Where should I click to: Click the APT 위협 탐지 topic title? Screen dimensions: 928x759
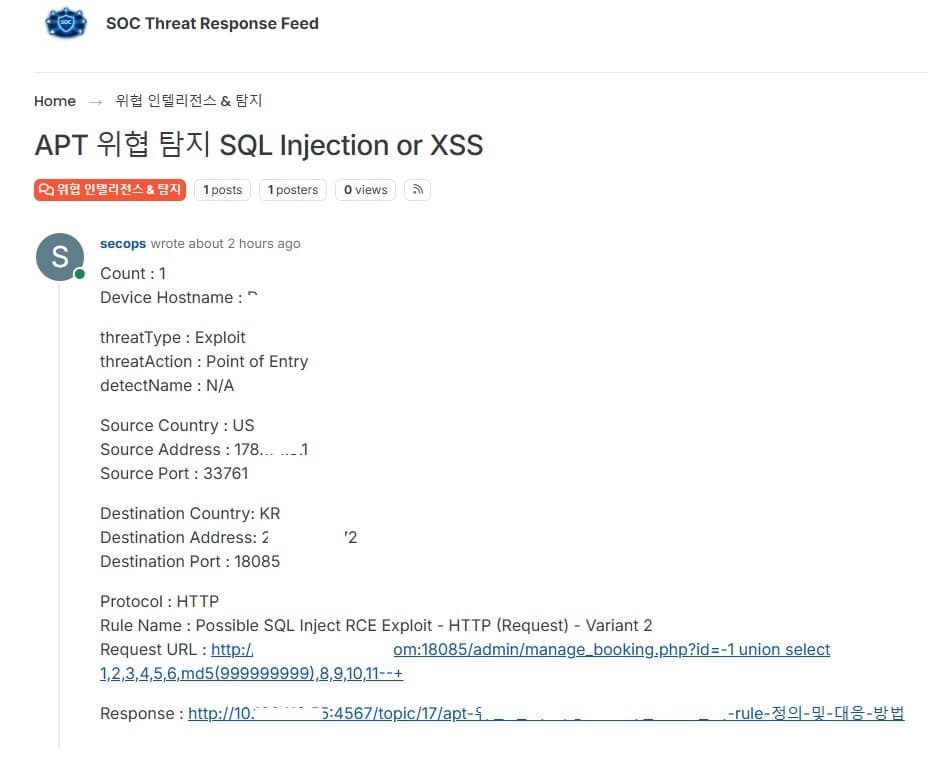[258, 145]
